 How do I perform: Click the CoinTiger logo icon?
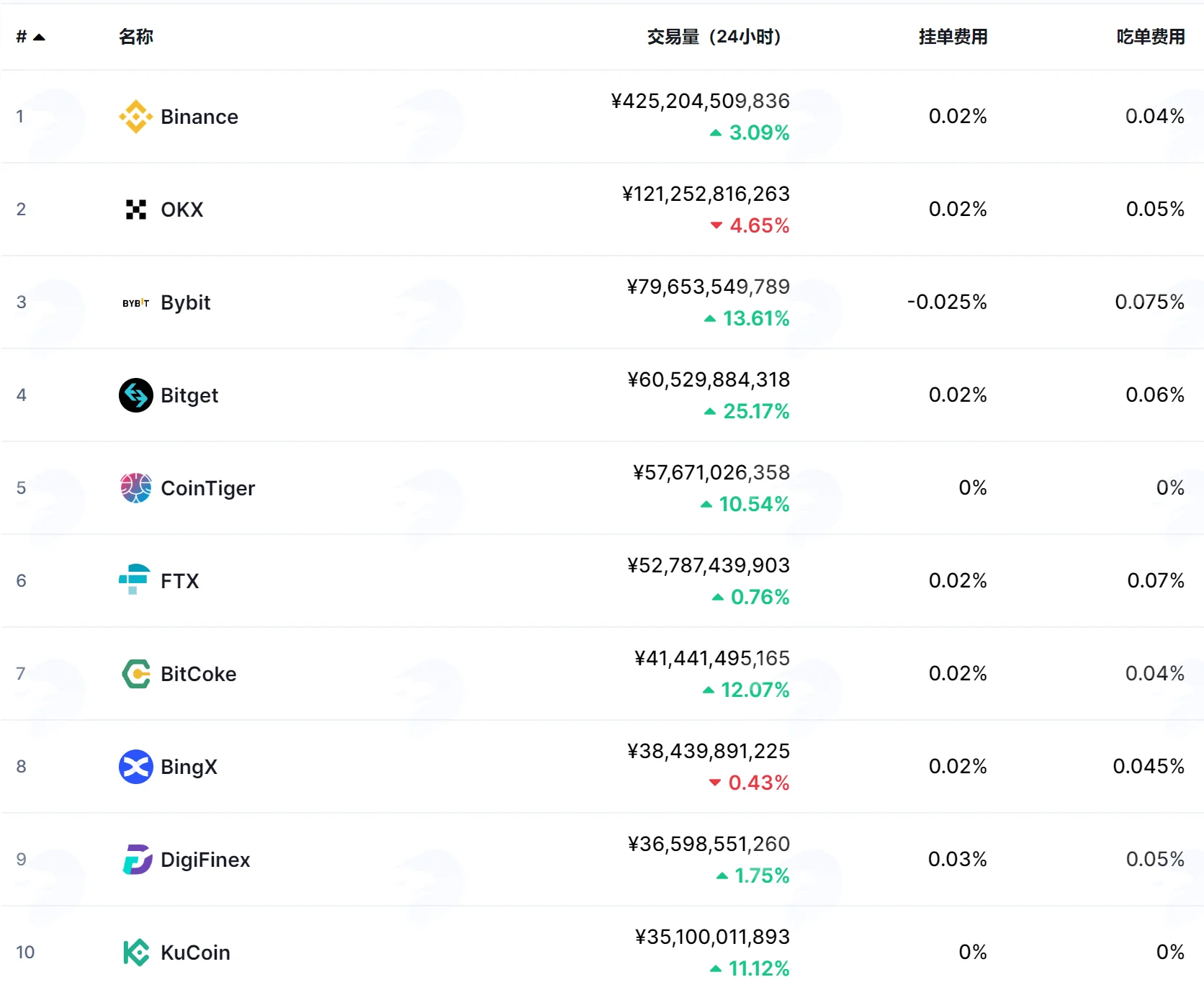point(135,488)
